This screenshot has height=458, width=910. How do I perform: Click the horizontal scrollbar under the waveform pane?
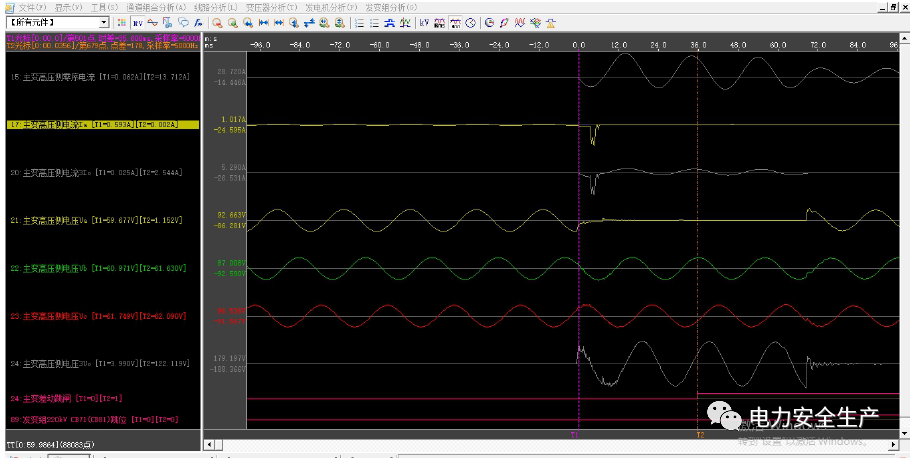coord(552,444)
